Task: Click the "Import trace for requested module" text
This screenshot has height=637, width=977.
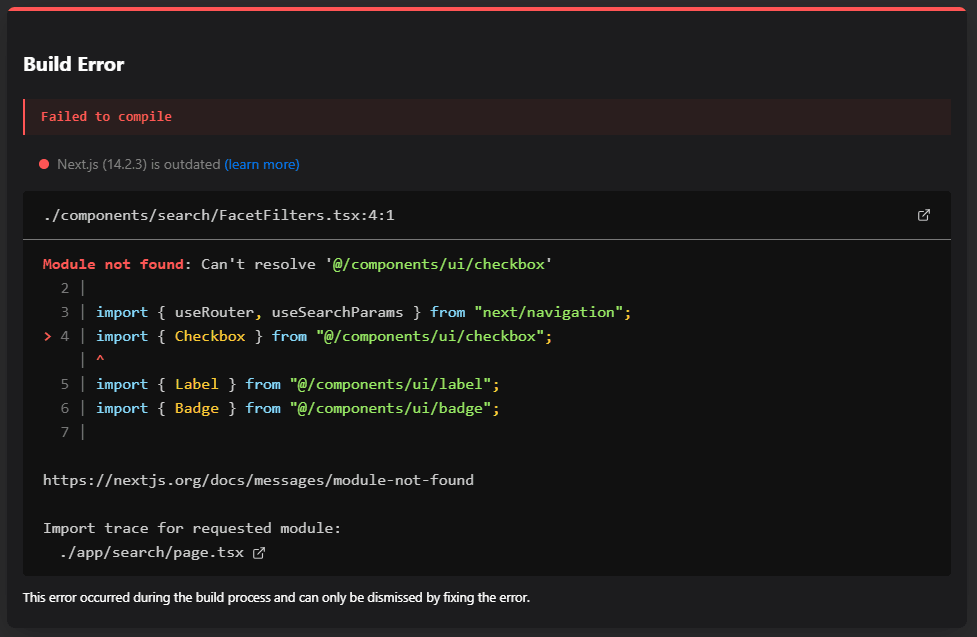Action: pyautogui.click(x=192, y=528)
